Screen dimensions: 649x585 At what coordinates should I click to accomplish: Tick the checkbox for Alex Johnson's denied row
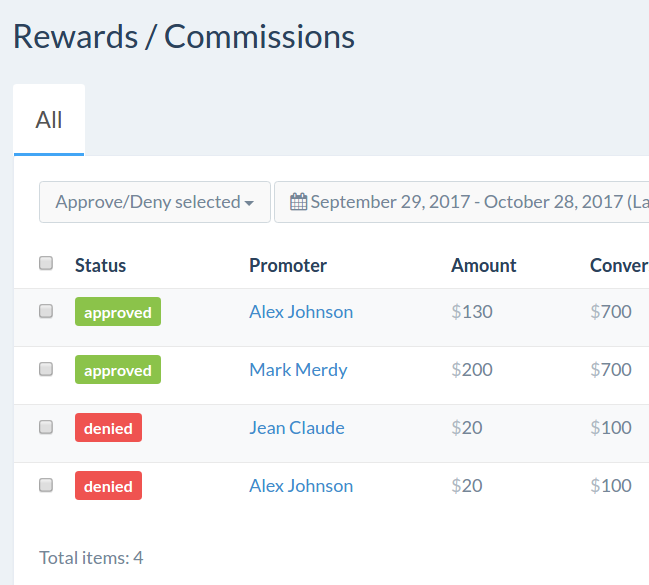coord(46,485)
